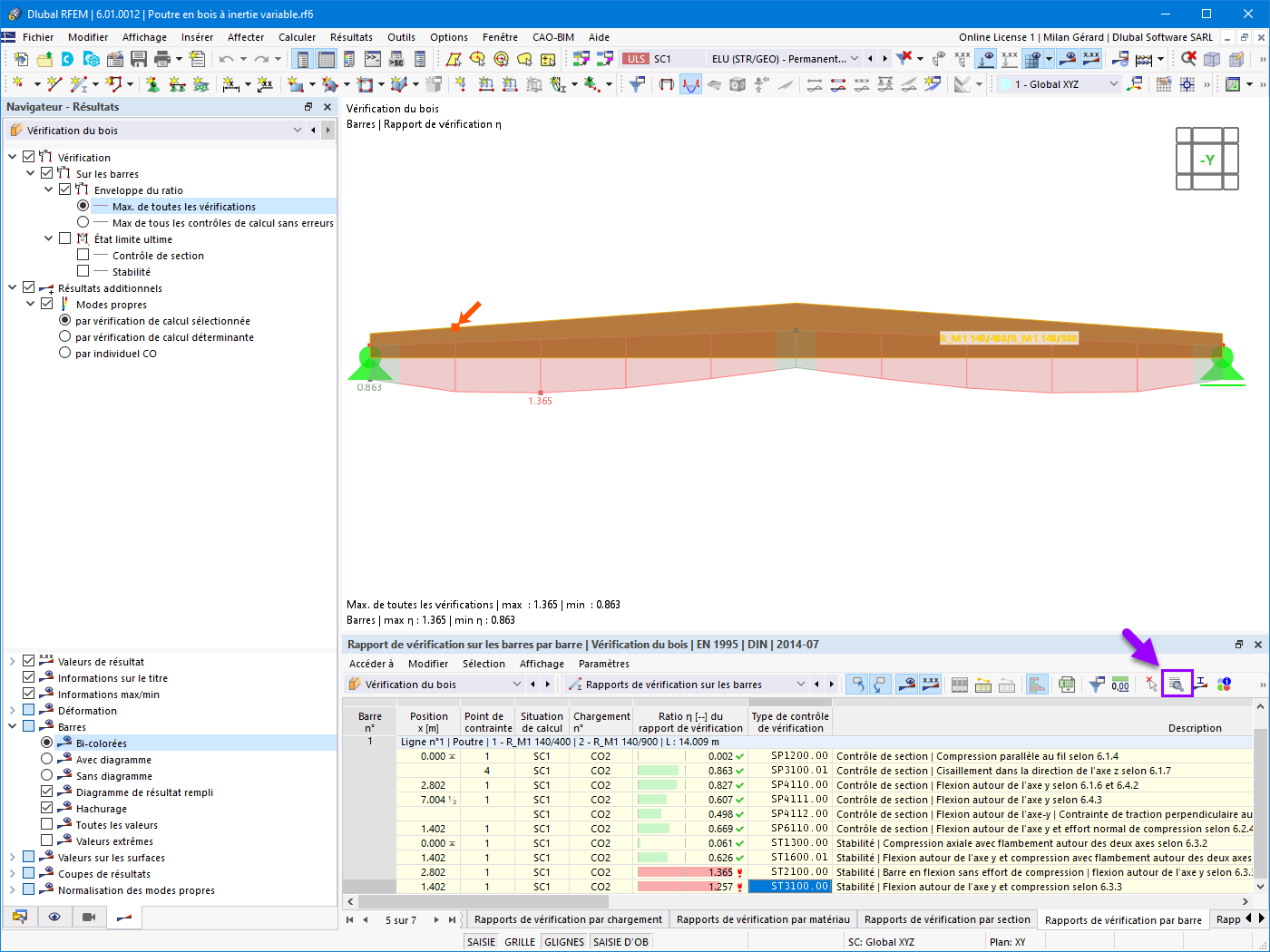The width and height of the screenshot is (1270, 952).
Task: Toggle the GLIGNES status bar button
Action: pos(564,942)
